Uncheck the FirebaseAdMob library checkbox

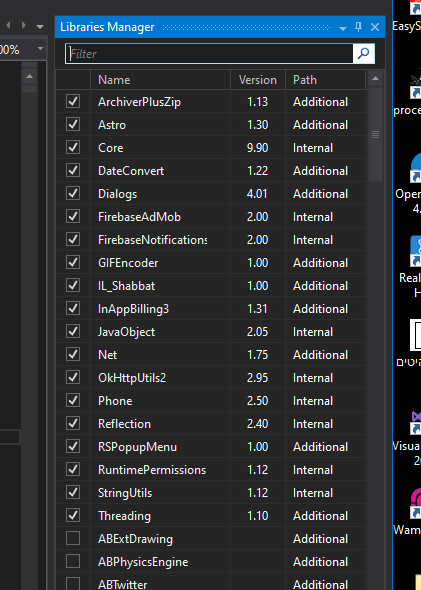pos(73,216)
